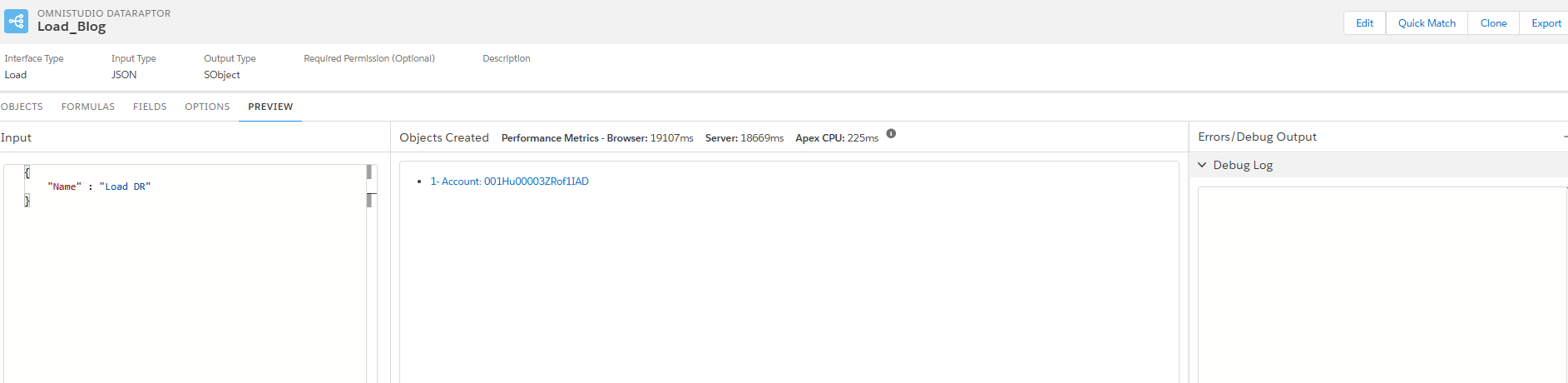Clone the Load_Blog DataRaptor
Screen dimensions: 1568x383
tap(1493, 23)
